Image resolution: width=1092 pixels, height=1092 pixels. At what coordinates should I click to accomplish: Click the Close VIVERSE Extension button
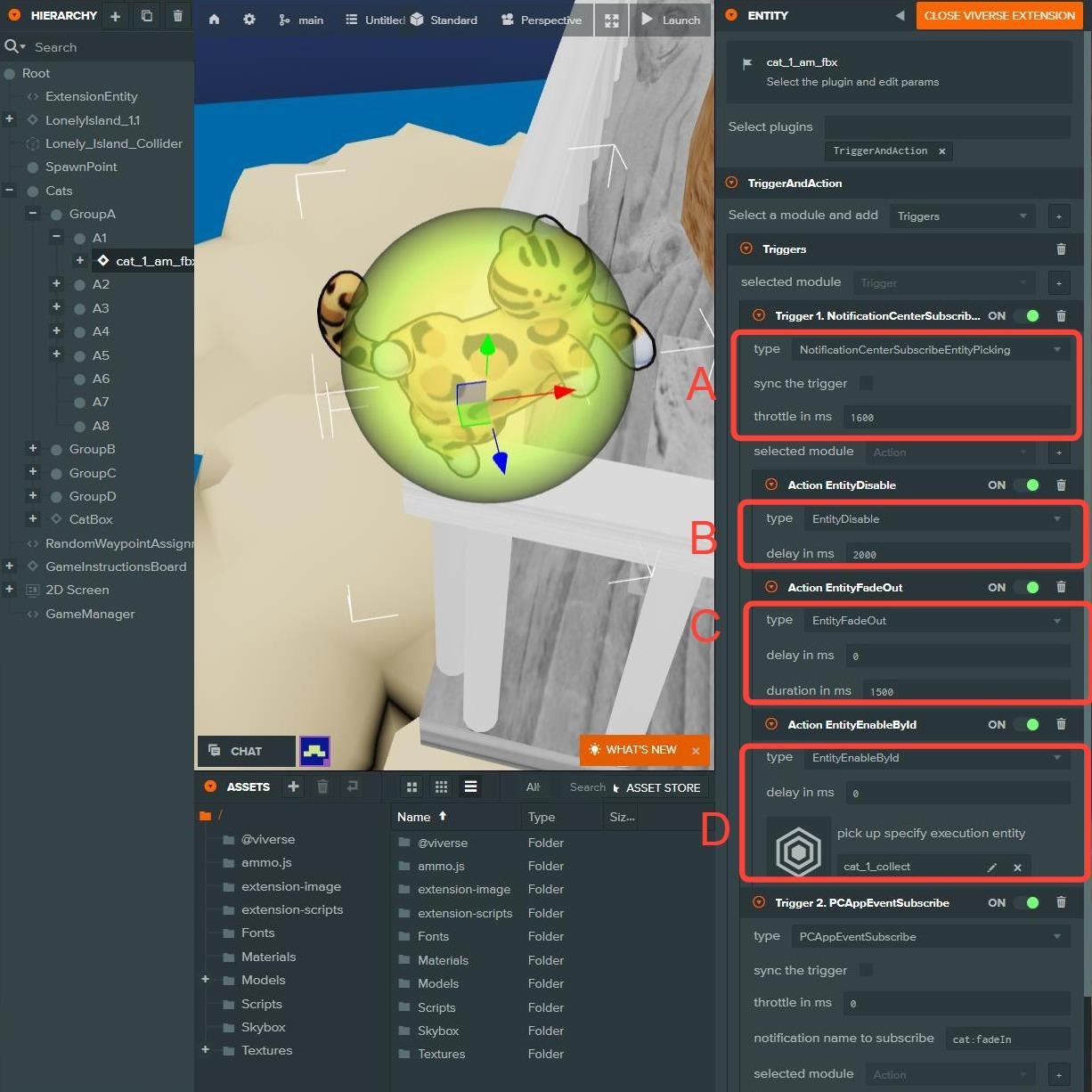pos(998,16)
